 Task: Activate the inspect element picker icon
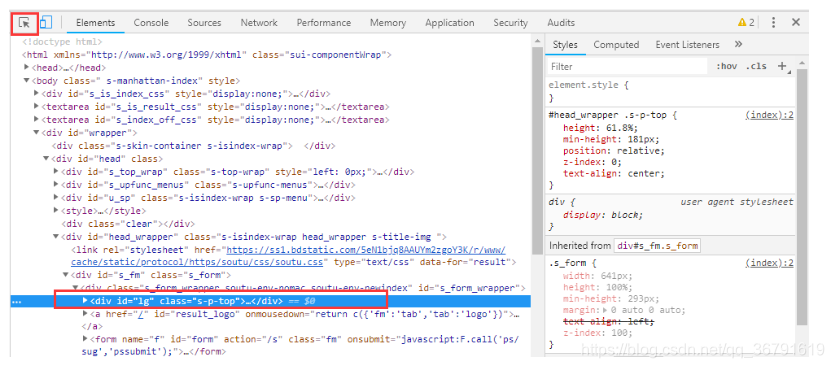point(24,22)
